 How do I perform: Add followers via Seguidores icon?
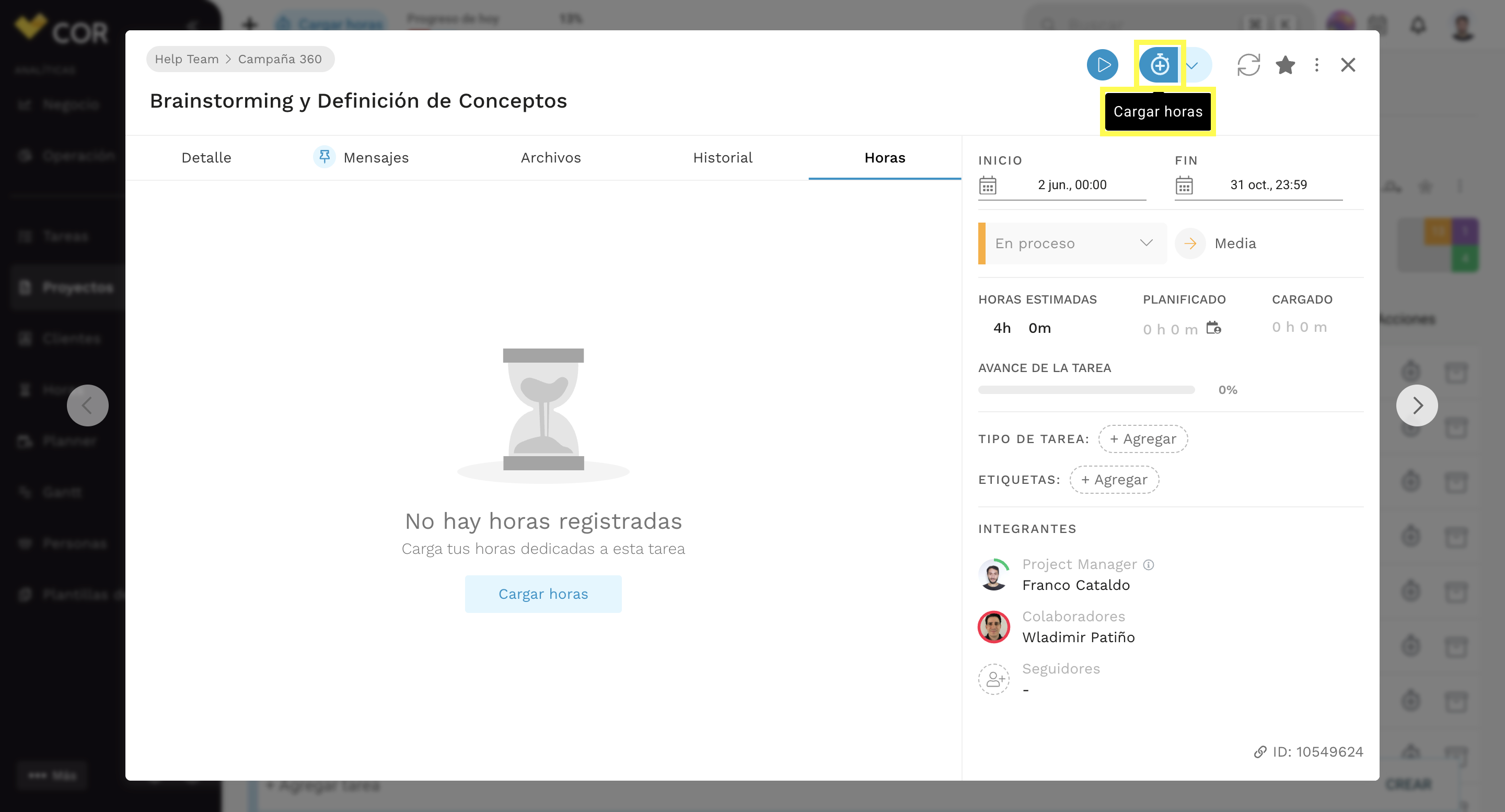click(x=993, y=679)
